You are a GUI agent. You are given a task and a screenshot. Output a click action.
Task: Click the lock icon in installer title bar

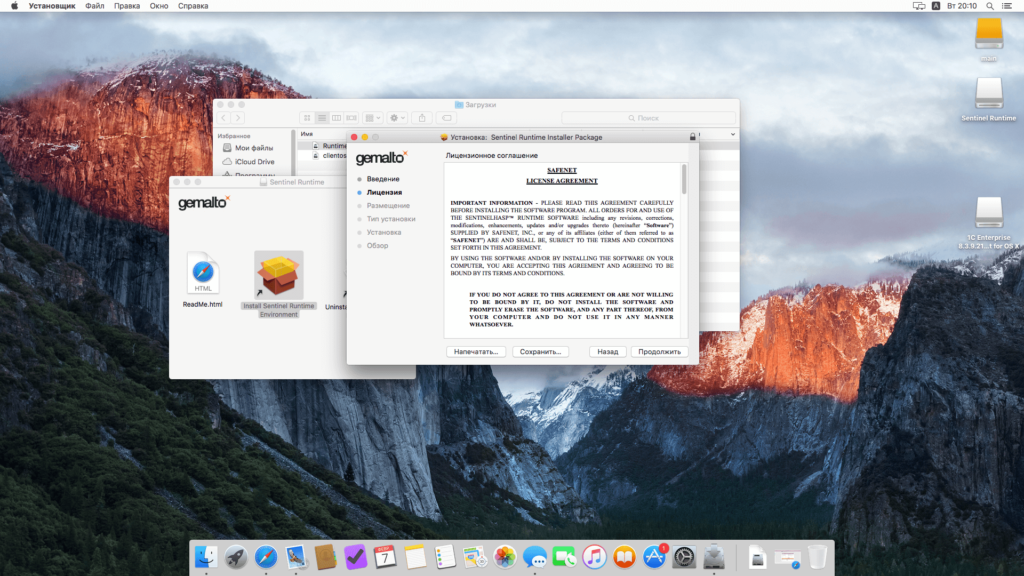coord(692,137)
